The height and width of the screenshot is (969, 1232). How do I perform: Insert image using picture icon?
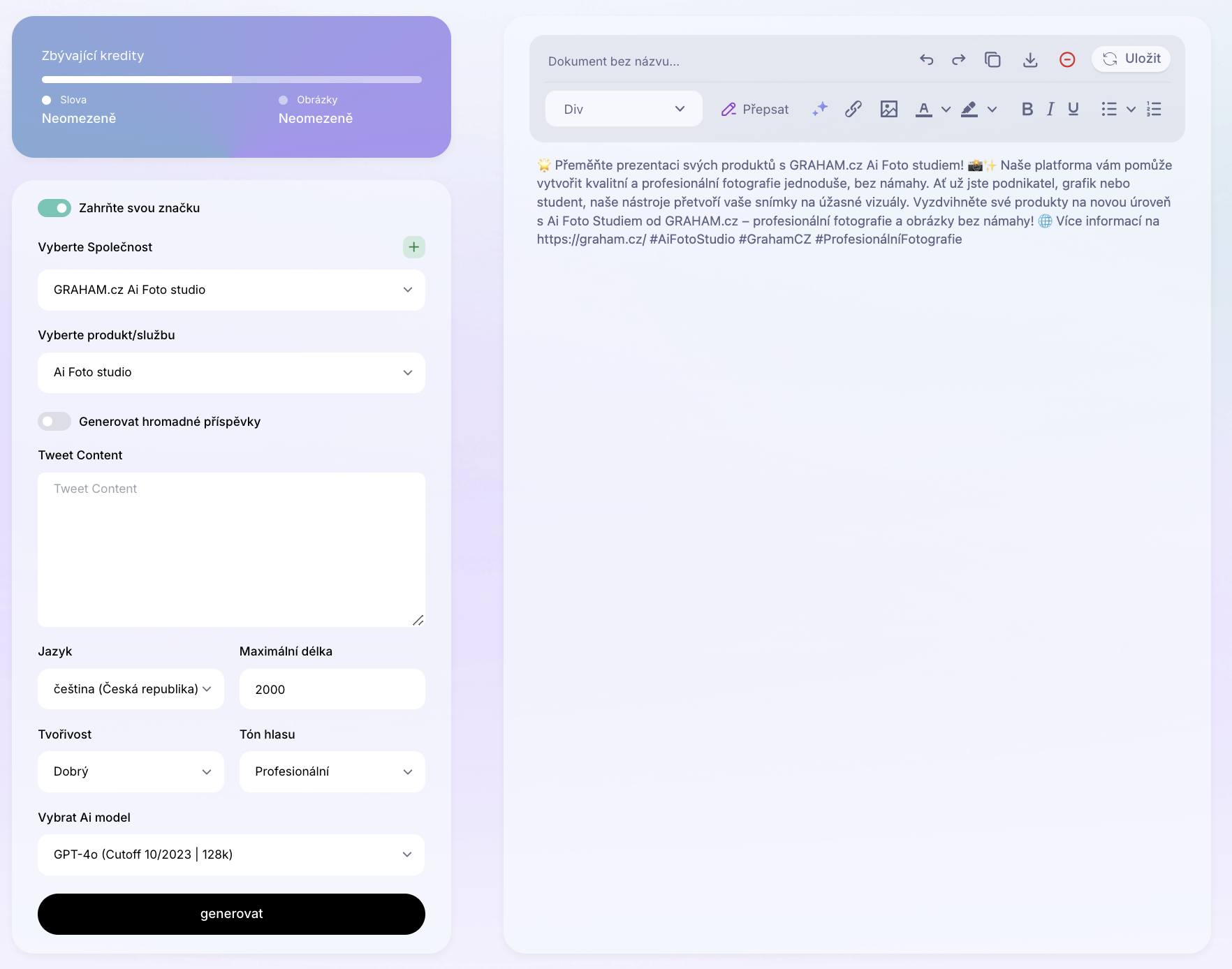coord(889,109)
